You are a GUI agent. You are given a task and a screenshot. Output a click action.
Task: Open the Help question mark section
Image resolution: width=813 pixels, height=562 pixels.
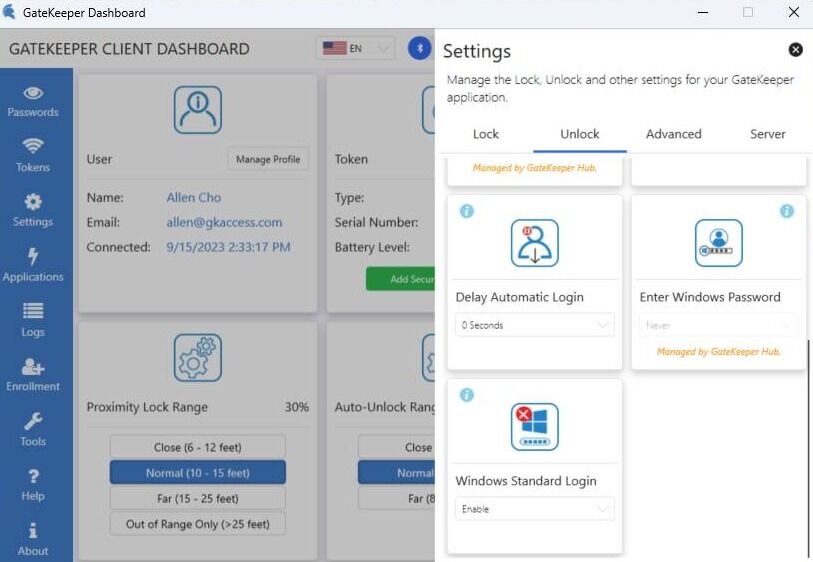click(x=33, y=485)
